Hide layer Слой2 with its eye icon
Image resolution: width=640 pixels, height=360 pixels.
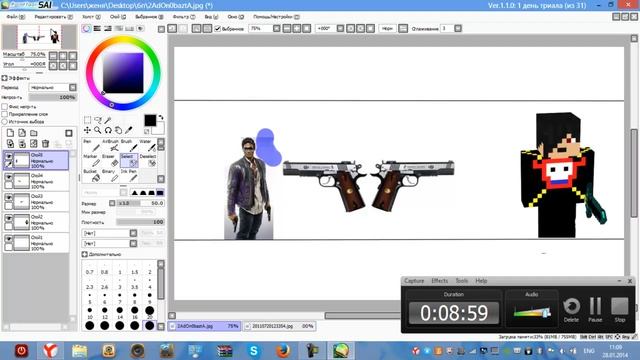[x=9, y=218]
